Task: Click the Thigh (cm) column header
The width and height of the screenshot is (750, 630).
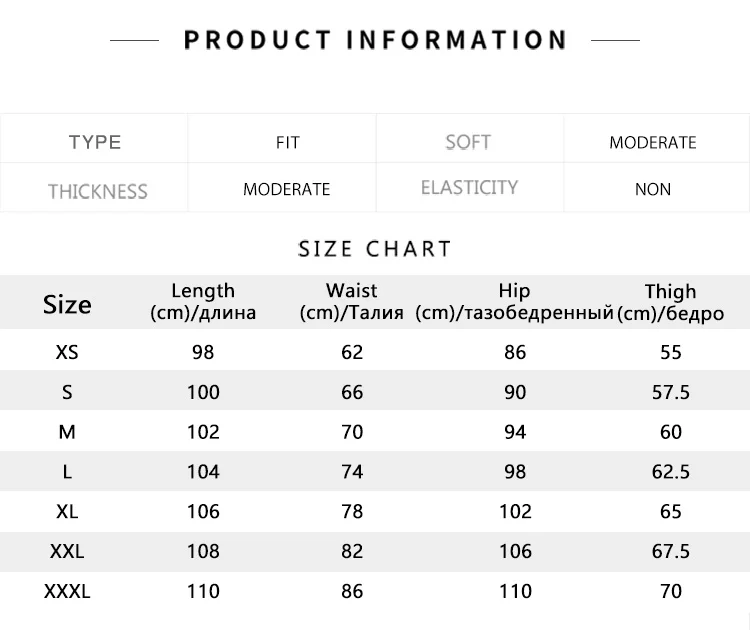Action: click(671, 303)
